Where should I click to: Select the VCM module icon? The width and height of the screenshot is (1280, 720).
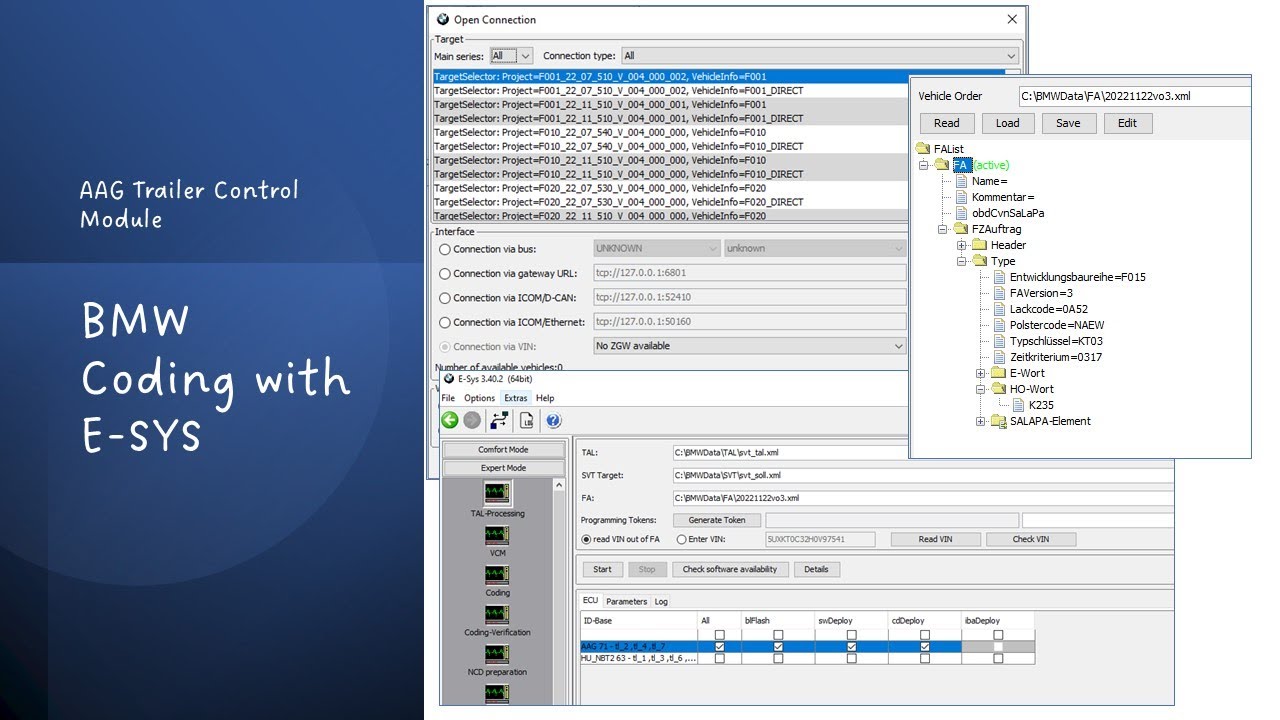point(497,536)
